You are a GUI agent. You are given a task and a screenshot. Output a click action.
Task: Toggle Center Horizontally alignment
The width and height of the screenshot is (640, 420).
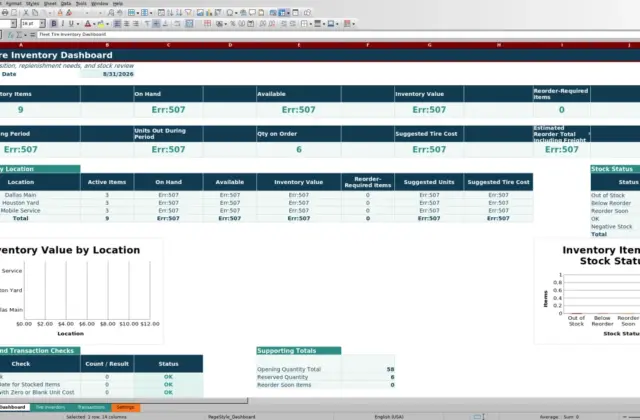point(127,24)
